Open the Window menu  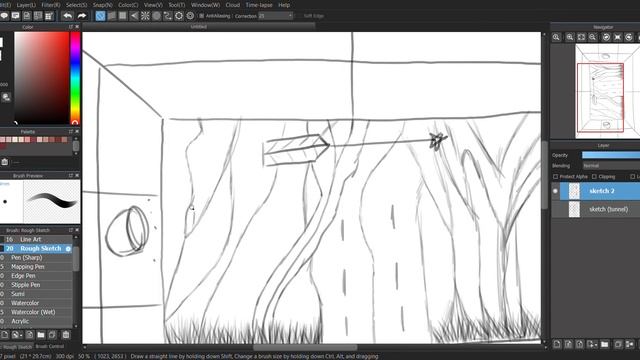pos(205,5)
